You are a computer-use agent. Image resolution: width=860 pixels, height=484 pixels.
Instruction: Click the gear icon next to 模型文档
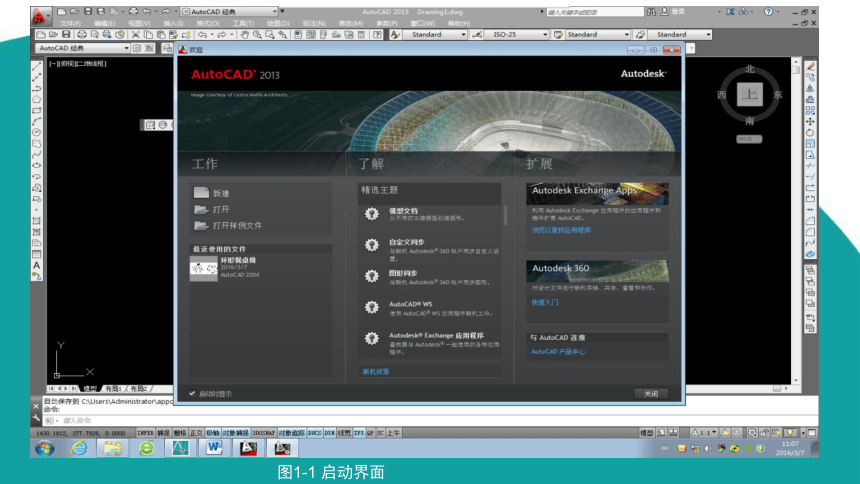tap(372, 213)
